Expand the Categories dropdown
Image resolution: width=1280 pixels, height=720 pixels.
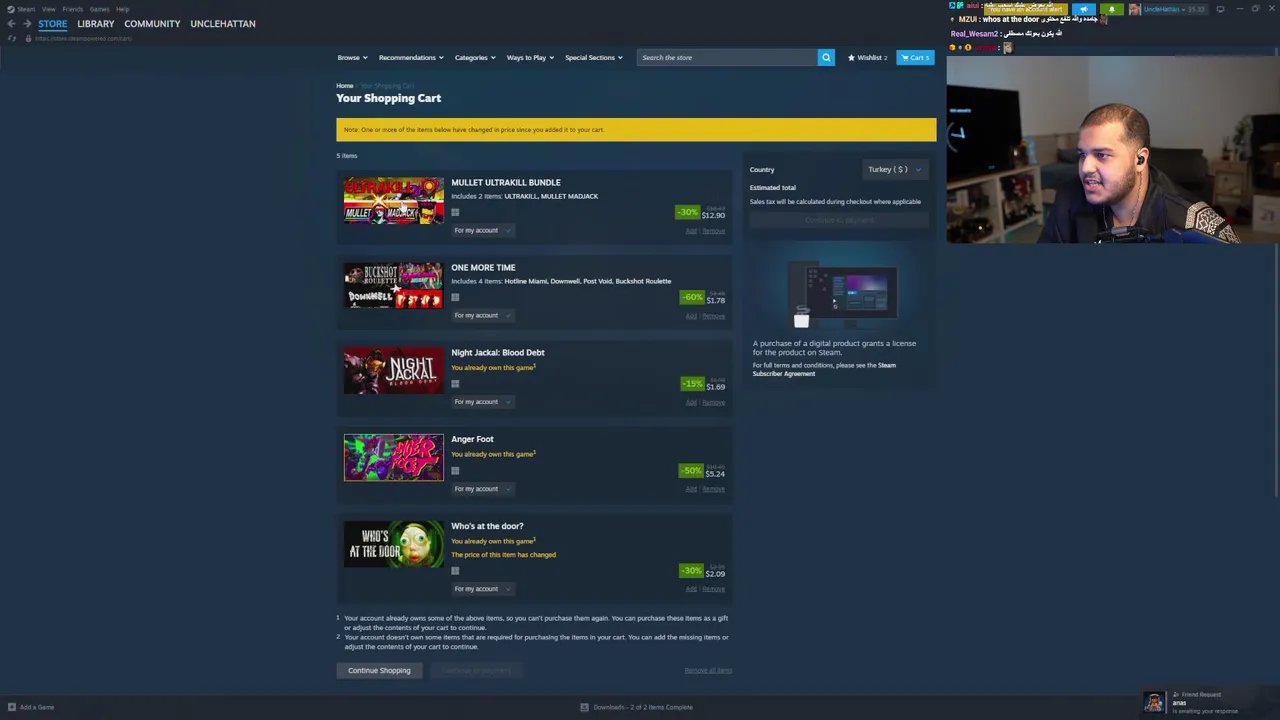coord(475,57)
